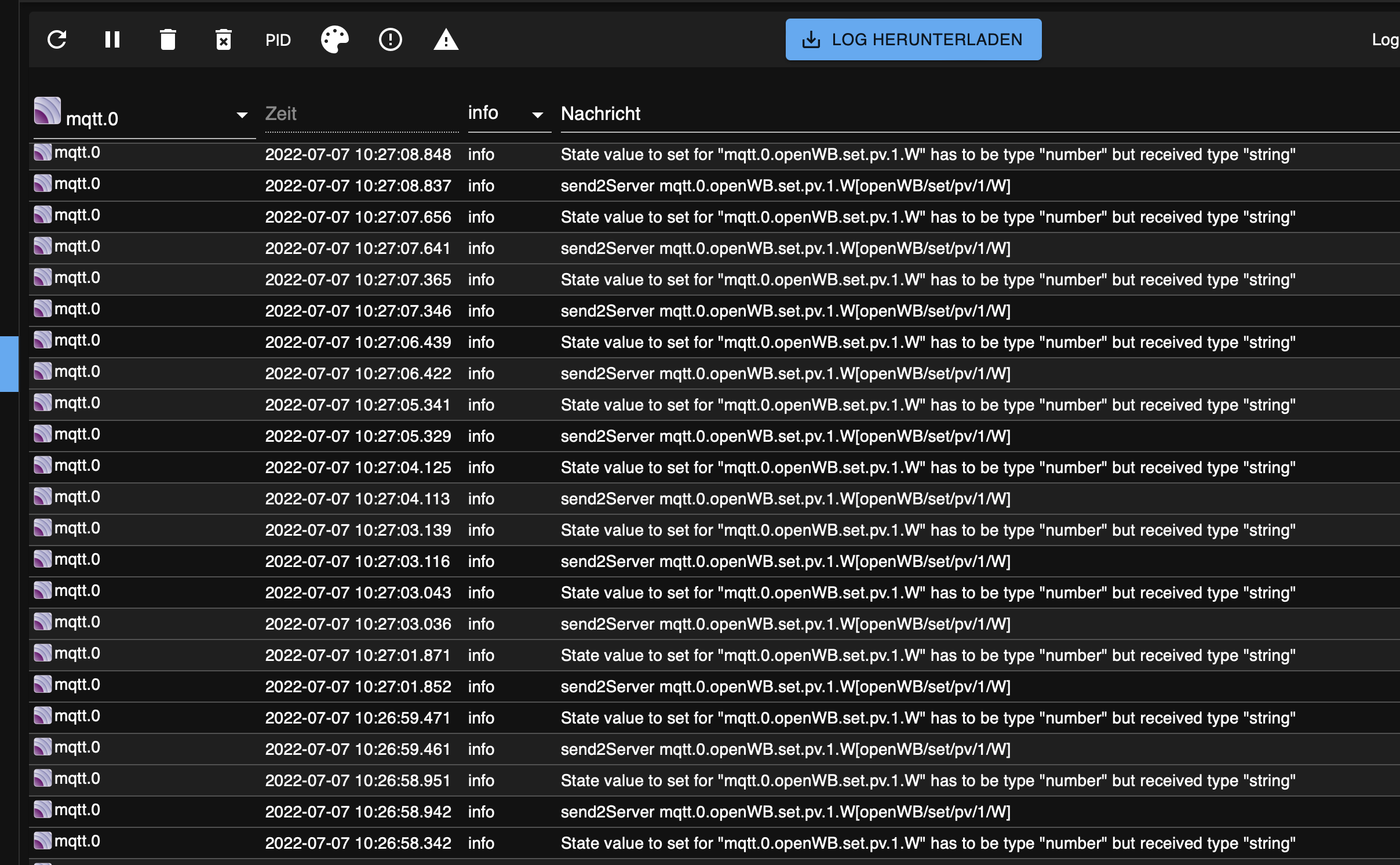Click the LOG HERUNTERLADEN button
The height and width of the screenshot is (865, 1400).
tap(913, 39)
